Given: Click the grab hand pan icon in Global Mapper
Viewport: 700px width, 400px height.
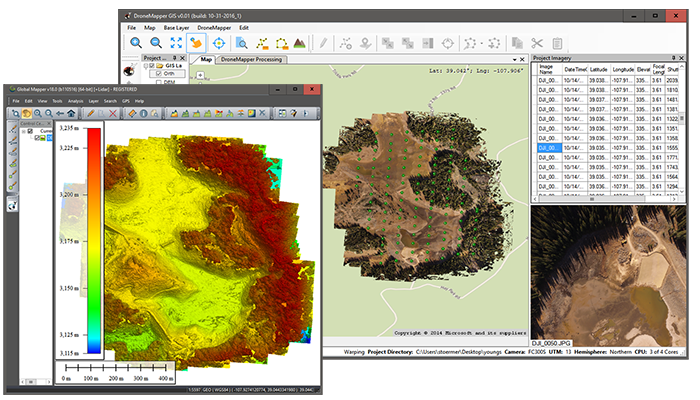Looking at the screenshot, I should [x=27, y=113].
